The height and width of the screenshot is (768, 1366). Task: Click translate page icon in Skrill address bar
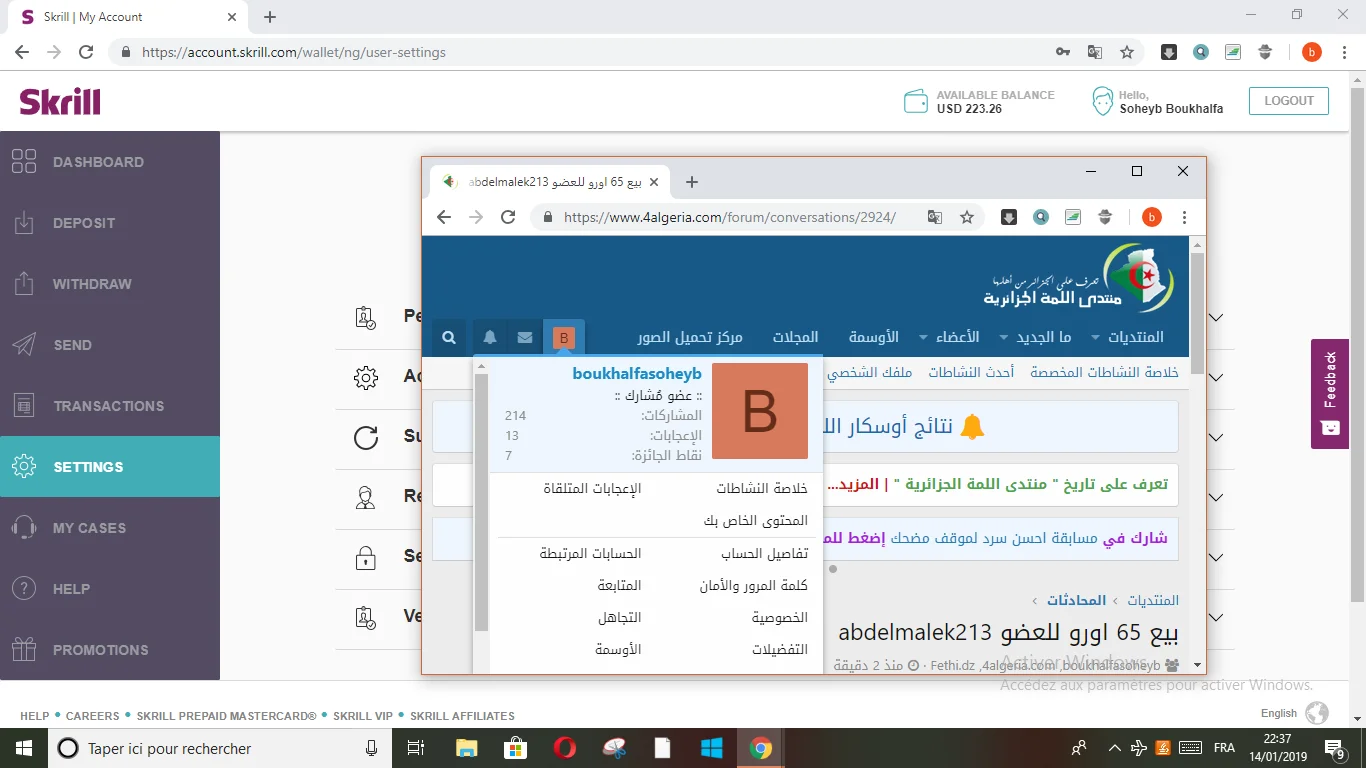1095,52
